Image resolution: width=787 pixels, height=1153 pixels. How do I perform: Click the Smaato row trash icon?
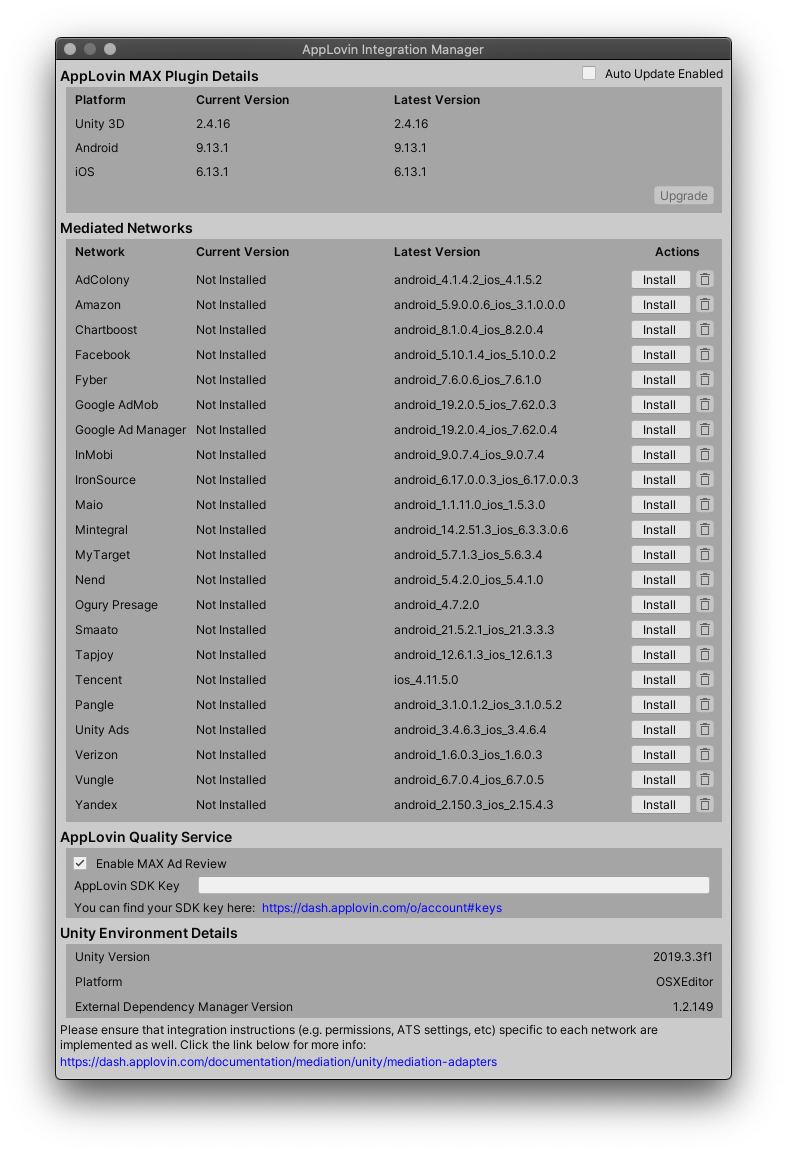705,629
